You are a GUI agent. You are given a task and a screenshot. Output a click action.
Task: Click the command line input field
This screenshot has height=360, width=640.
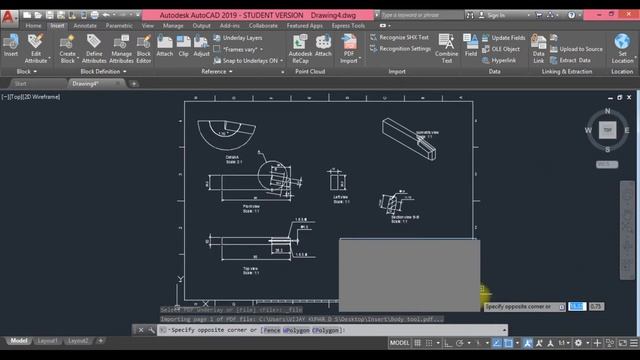coord(333,330)
